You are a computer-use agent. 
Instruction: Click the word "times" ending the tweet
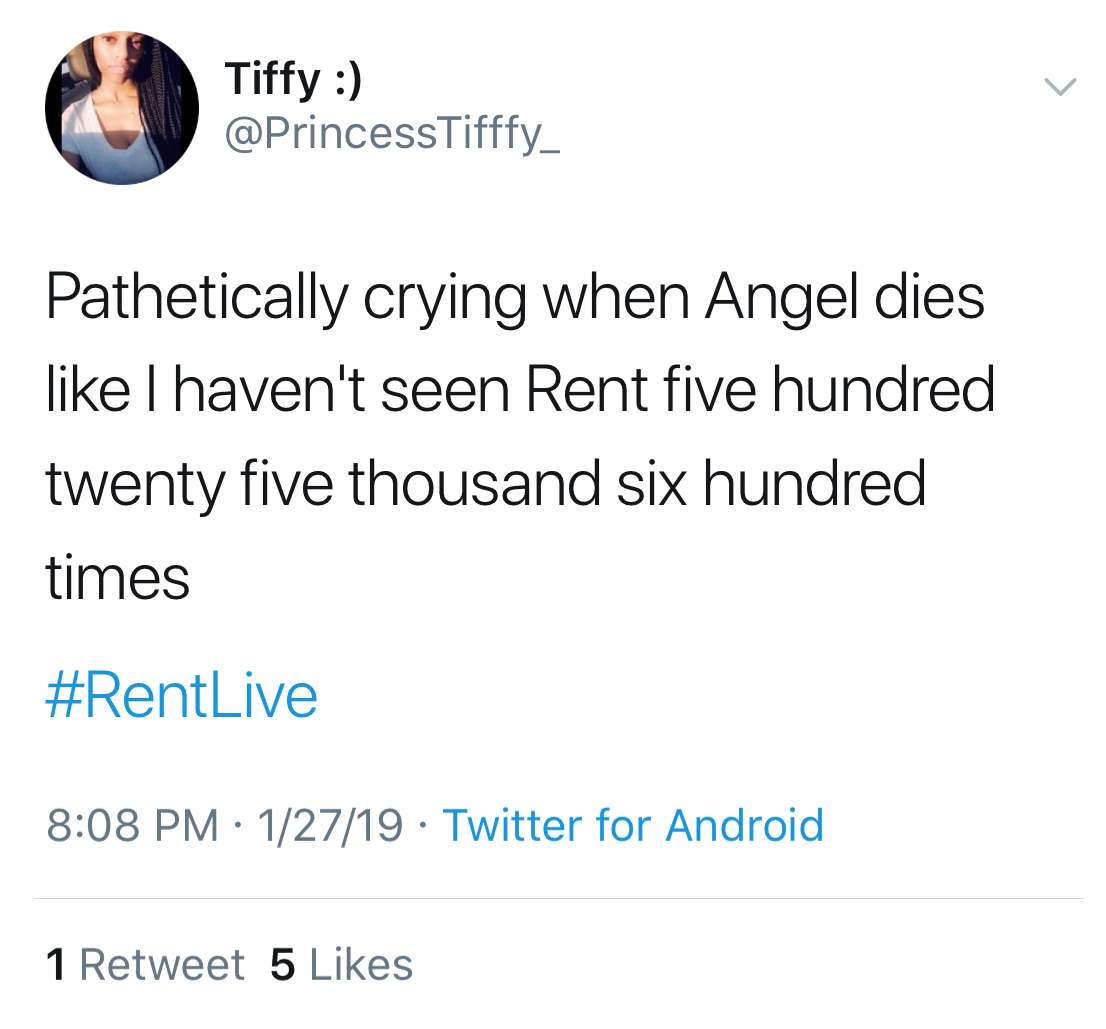click(x=118, y=577)
